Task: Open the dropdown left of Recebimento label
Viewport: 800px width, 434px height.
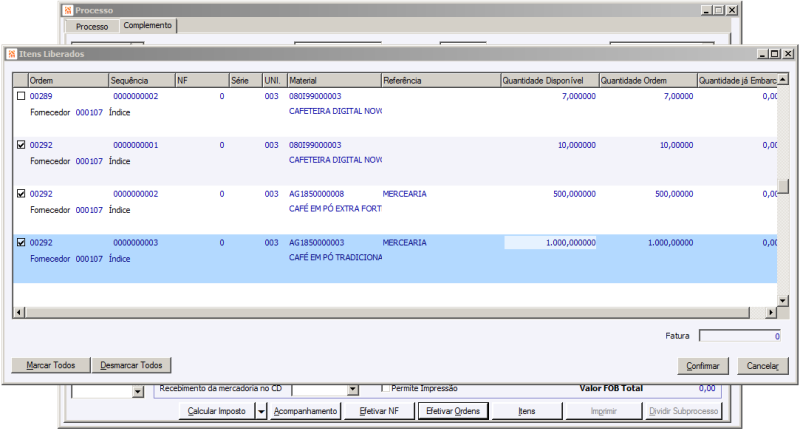Action: click(138, 392)
